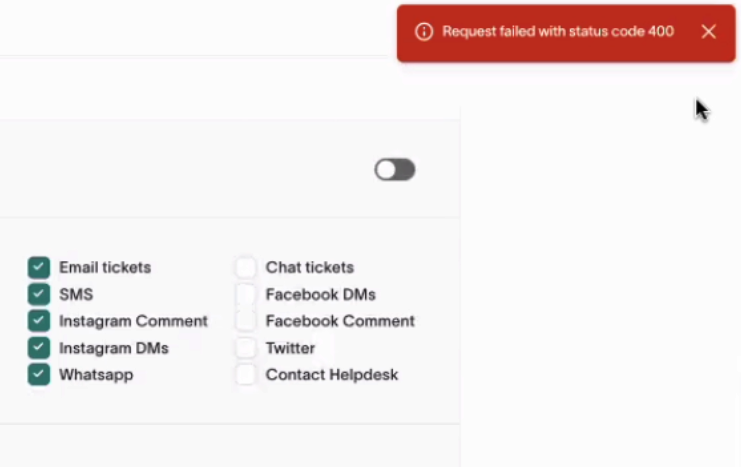
Task: Tick the Facebook Comment checkbox
Action: tap(245, 321)
